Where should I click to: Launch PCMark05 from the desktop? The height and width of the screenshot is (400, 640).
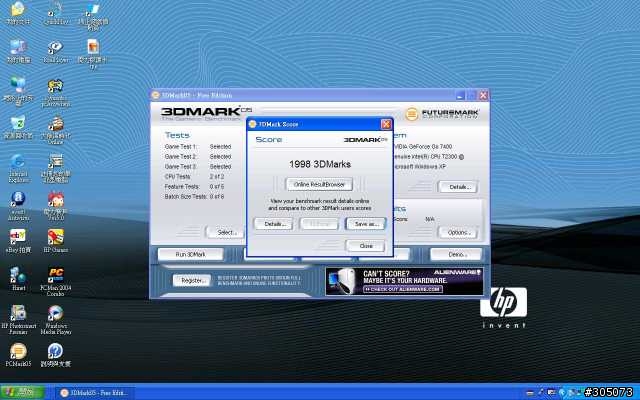coord(18,355)
